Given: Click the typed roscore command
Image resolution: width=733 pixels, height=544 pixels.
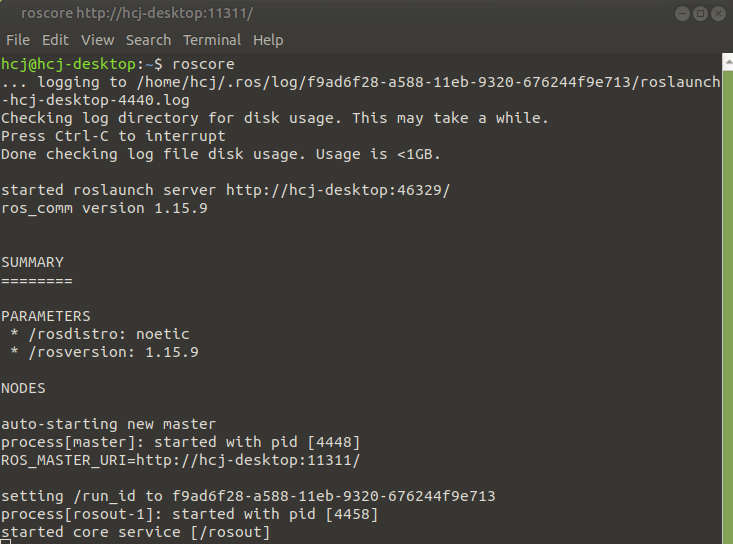Looking at the screenshot, I should click(203, 64).
